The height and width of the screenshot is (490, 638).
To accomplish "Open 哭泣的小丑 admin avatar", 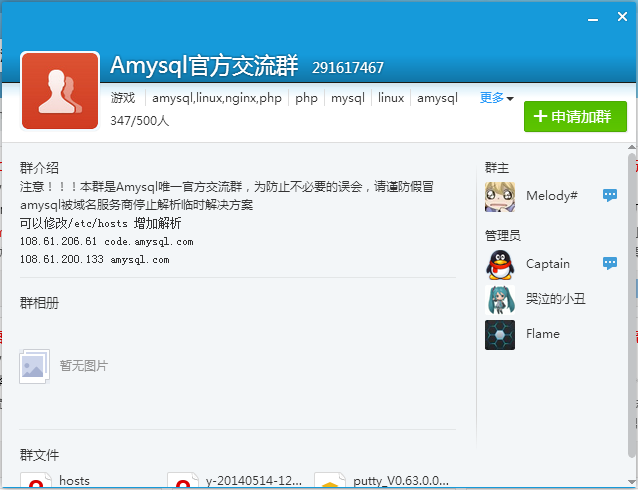I will [500, 299].
